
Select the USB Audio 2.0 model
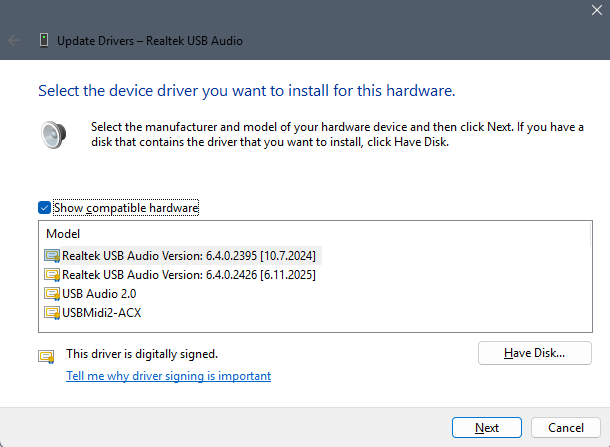tap(99, 294)
